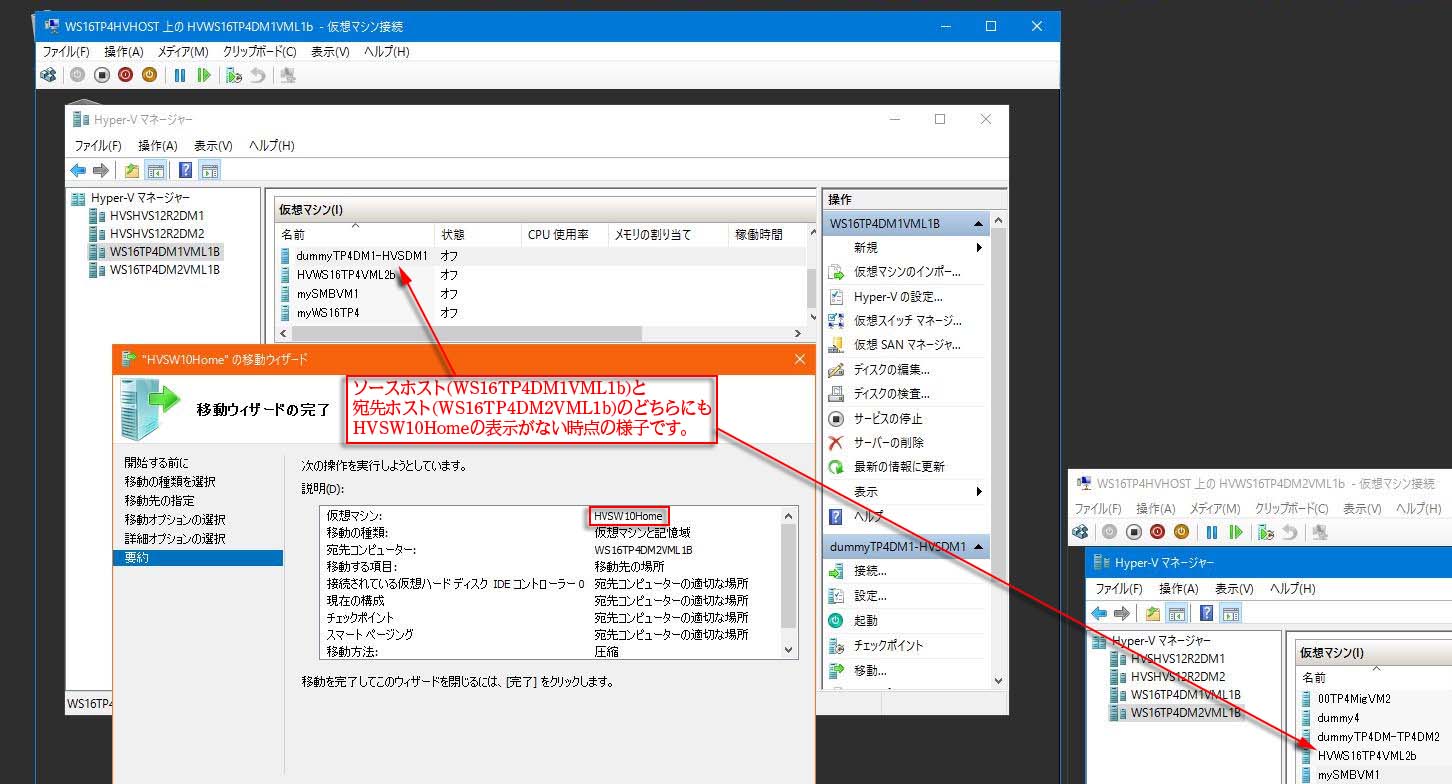1452x784 pixels.
Task: Open 表示(V) menu in the DM1VML1b Hyper-V Manager
Action: [213, 145]
